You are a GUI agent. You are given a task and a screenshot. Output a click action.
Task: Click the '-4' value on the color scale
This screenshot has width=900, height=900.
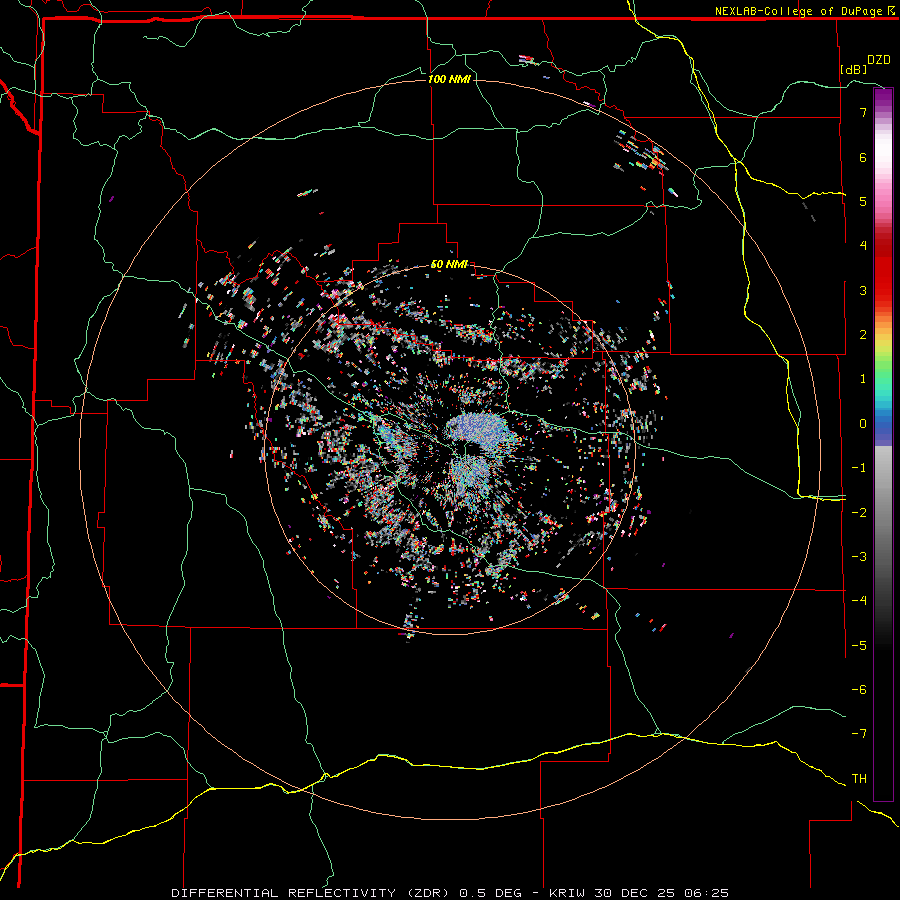coord(859,601)
